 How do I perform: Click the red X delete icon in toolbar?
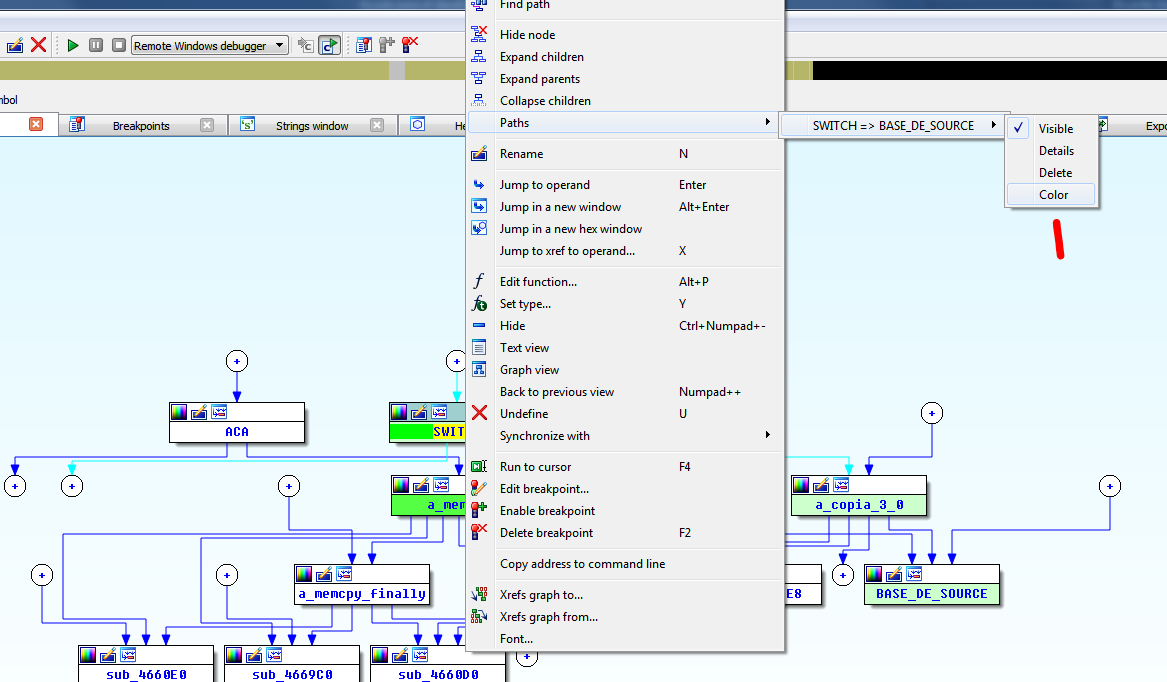[x=38, y=45]
